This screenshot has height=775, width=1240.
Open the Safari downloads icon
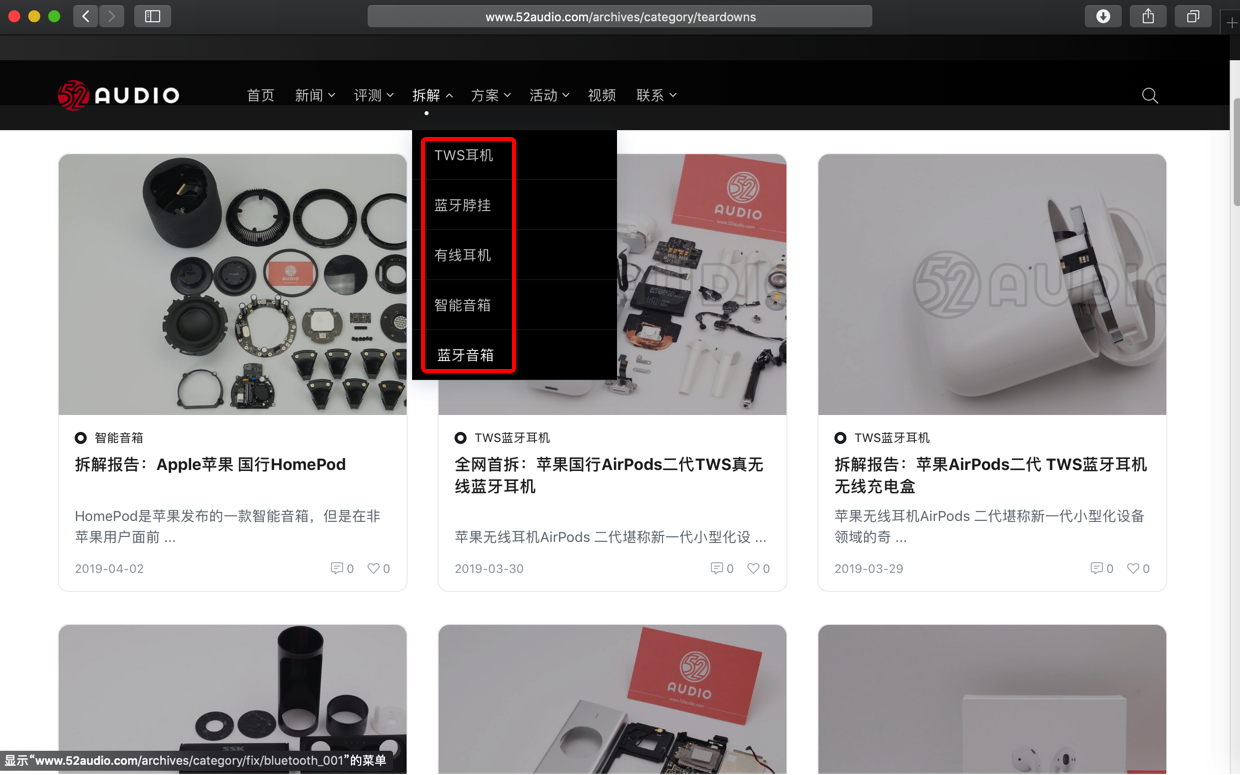1103,16
